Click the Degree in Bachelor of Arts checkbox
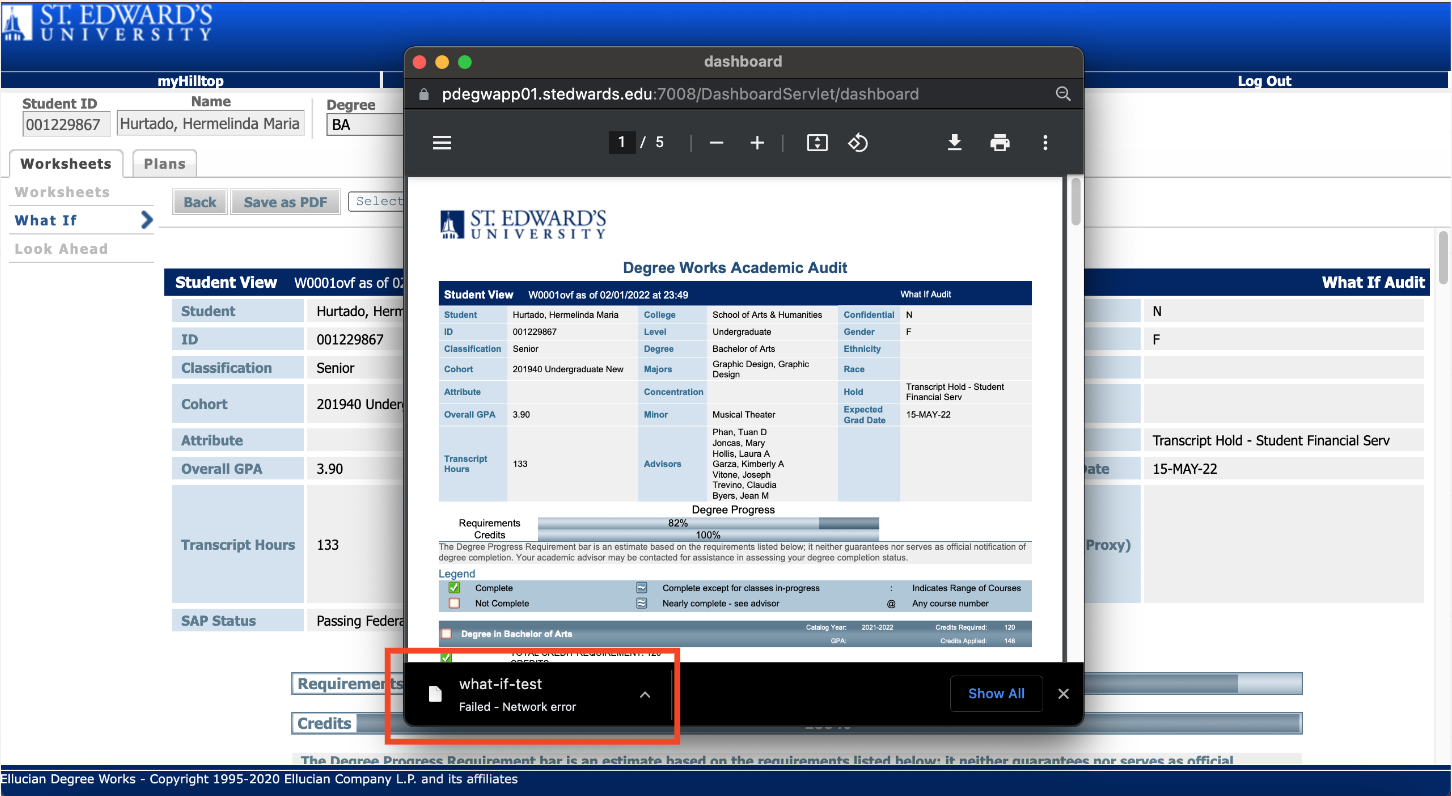The height and width of the screenshot is (796, 1452). click(446, 634)
